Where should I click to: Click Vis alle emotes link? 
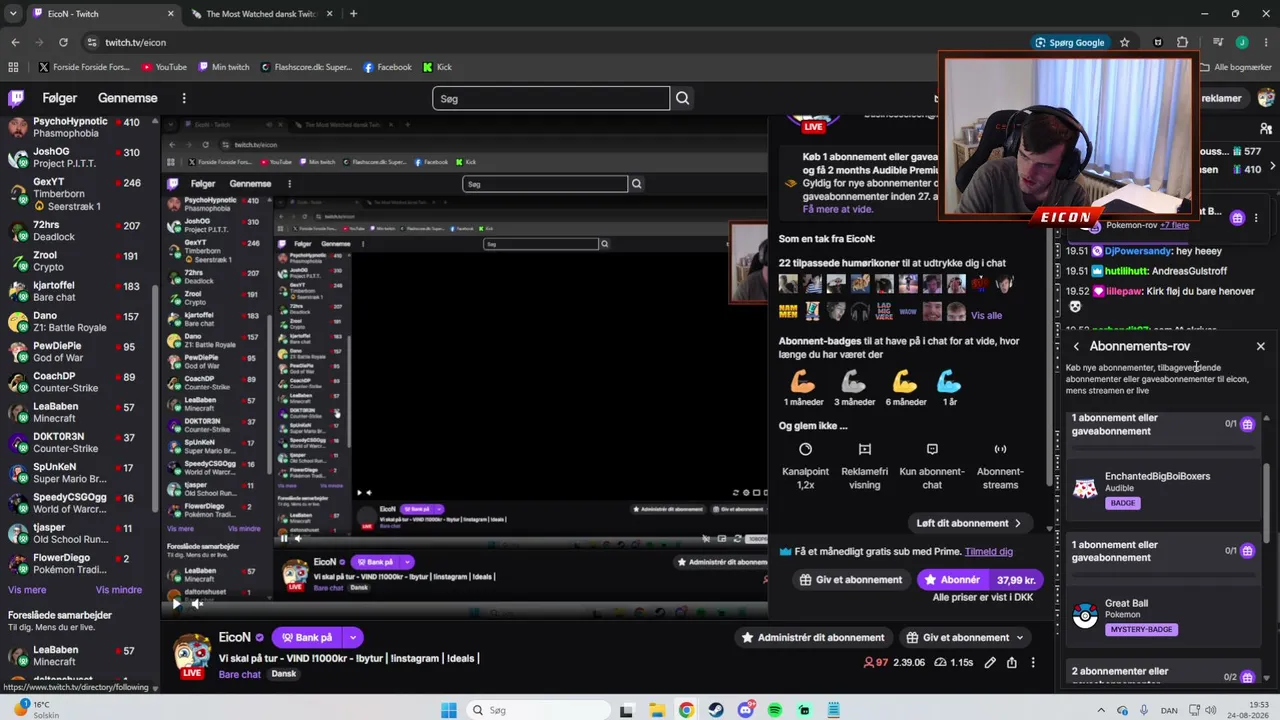coord(986,315)
